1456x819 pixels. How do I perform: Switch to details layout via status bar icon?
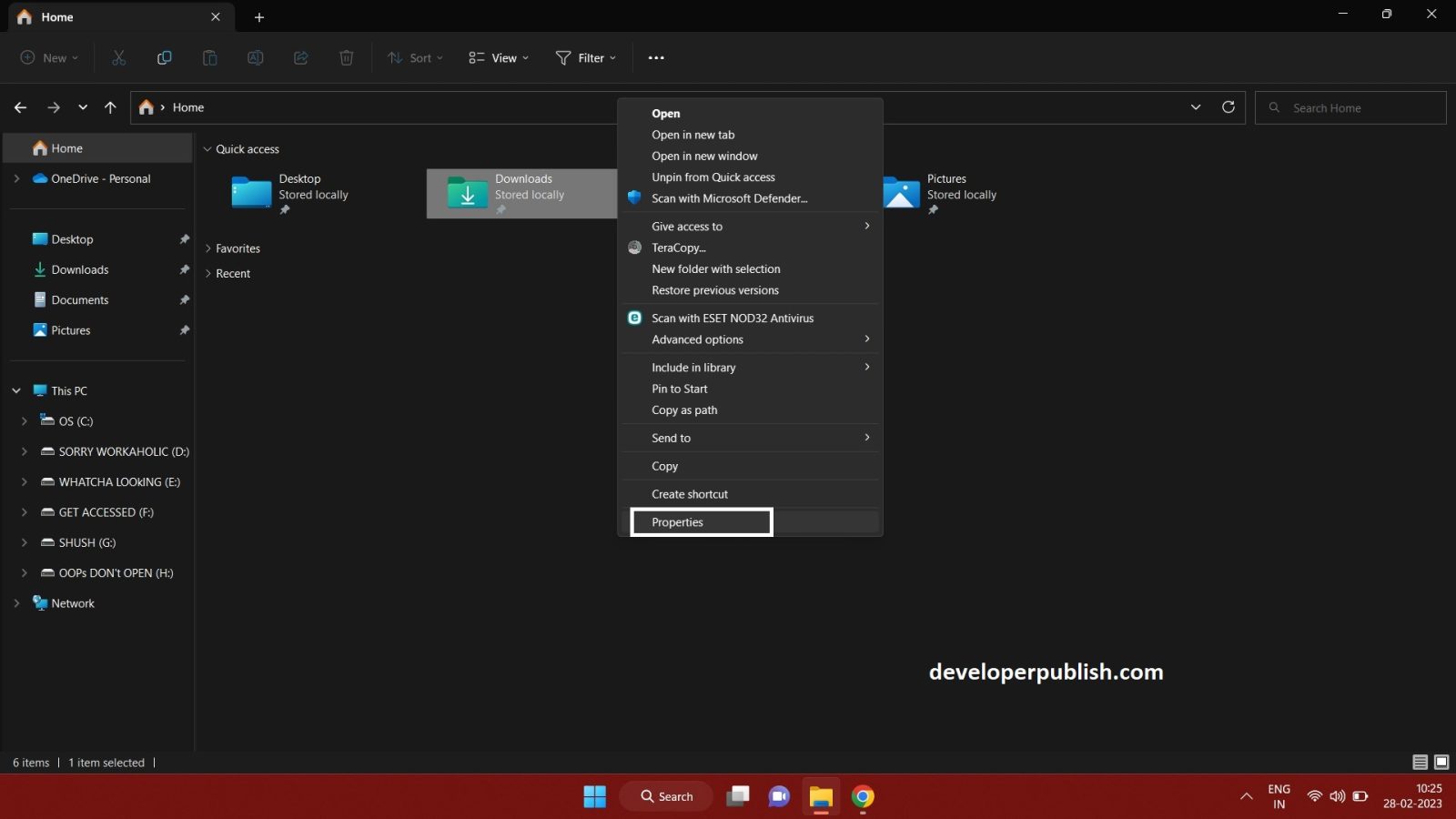point(1418,763)
